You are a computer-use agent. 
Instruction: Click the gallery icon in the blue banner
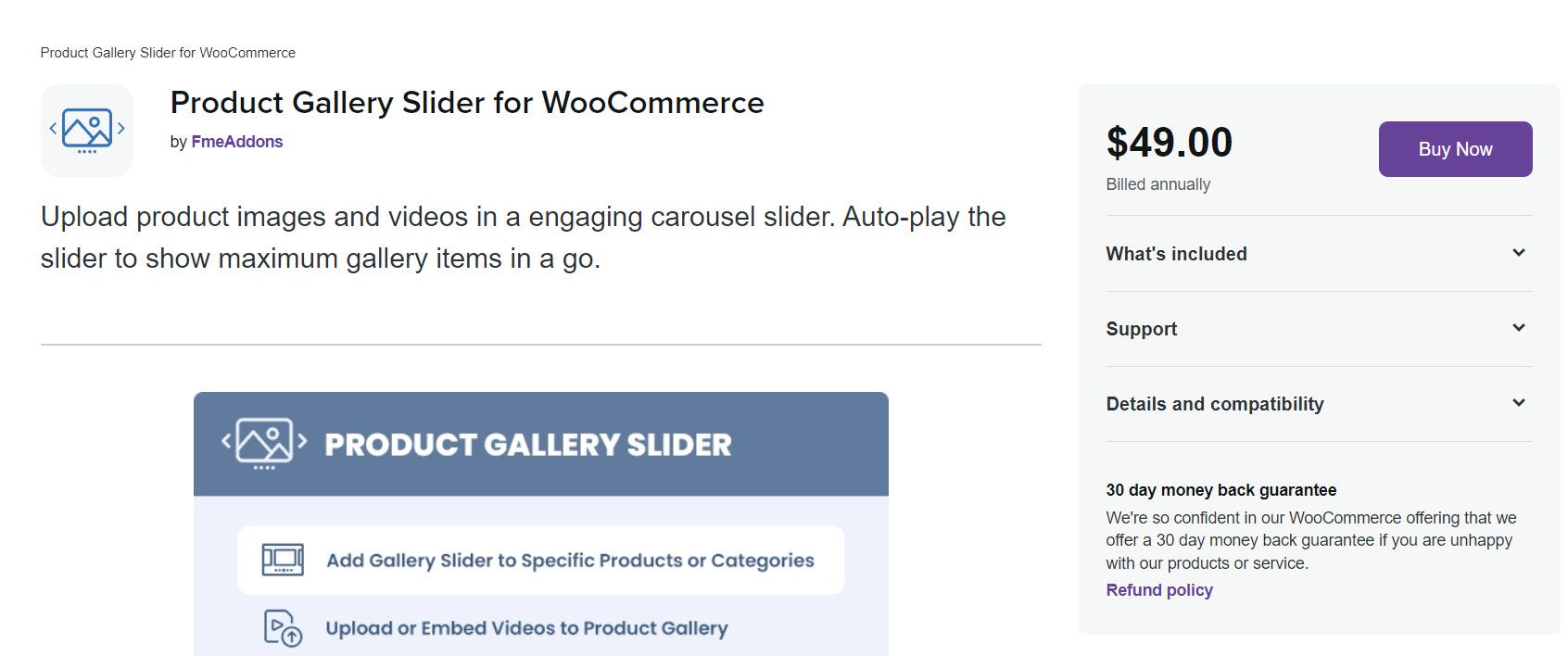(x=264, y=444)
